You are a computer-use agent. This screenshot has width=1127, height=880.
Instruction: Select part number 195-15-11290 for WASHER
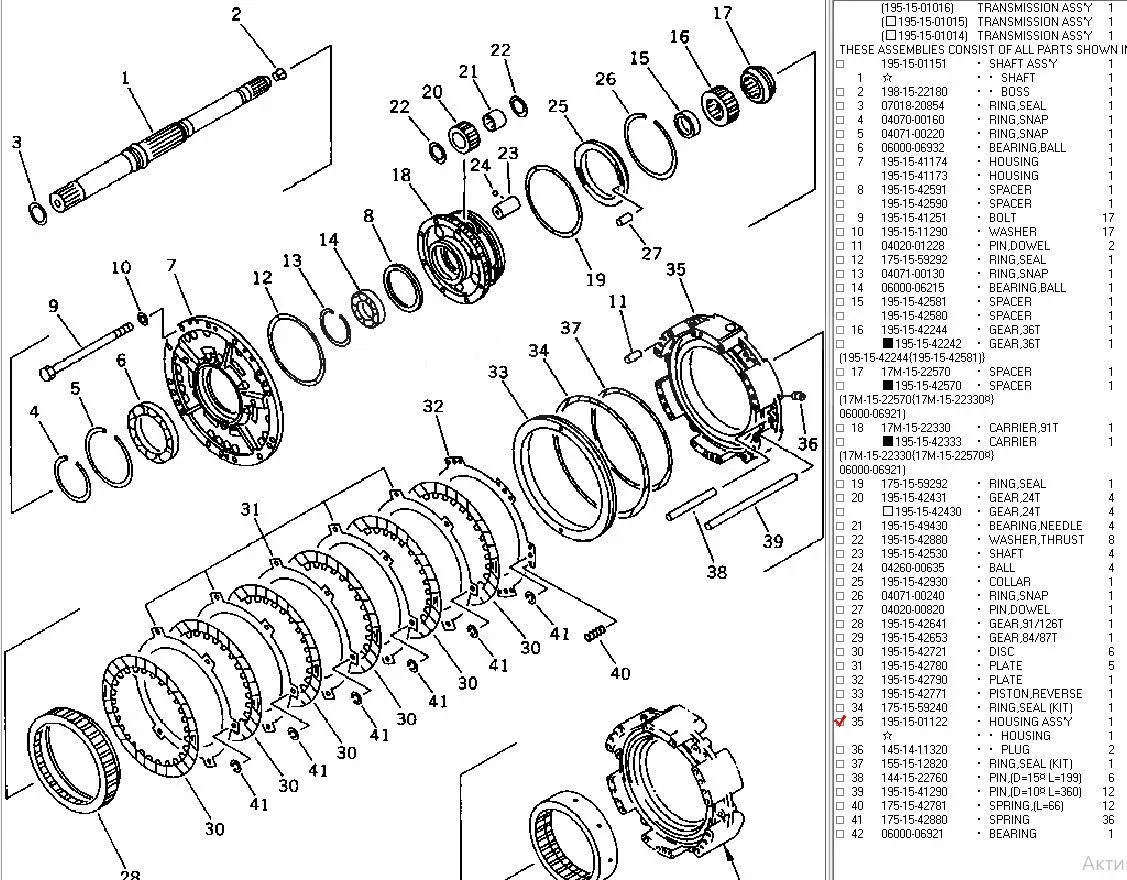coord(914,232)
